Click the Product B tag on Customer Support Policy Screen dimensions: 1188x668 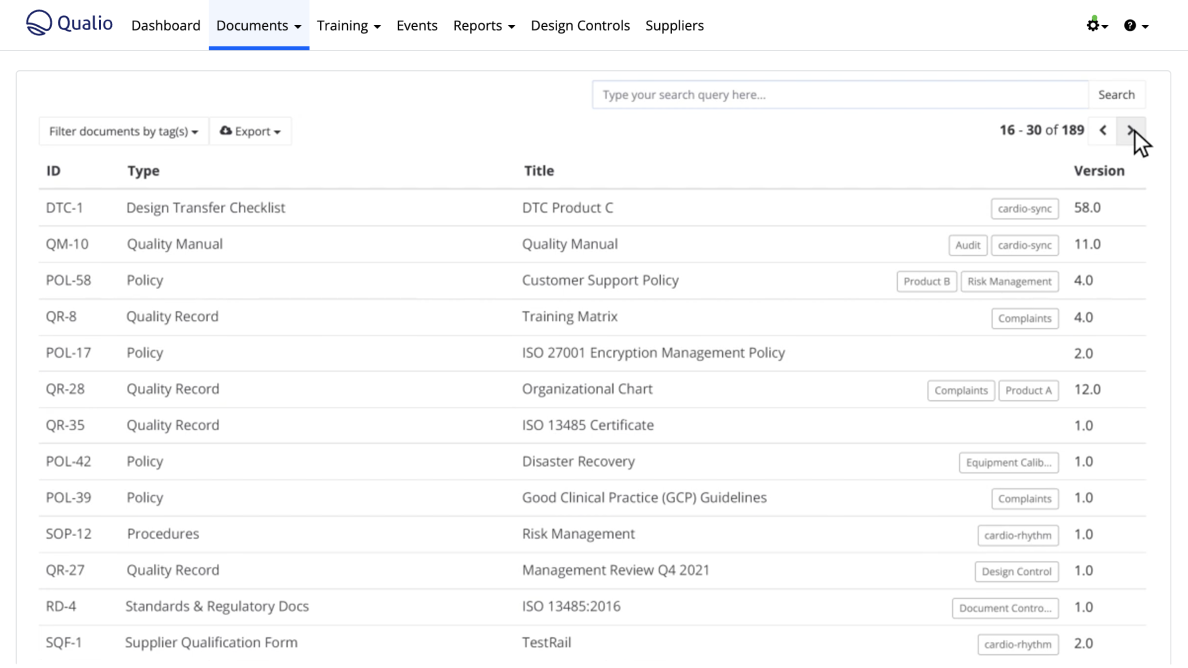(926, 281)
